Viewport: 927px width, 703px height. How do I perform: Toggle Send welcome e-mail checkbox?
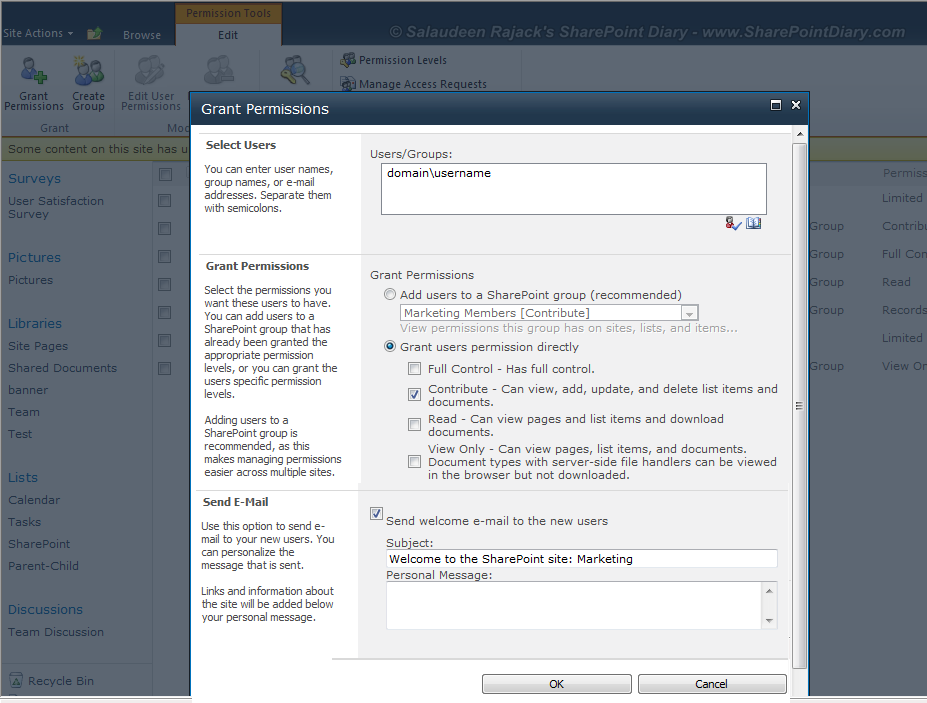[376, 513]
